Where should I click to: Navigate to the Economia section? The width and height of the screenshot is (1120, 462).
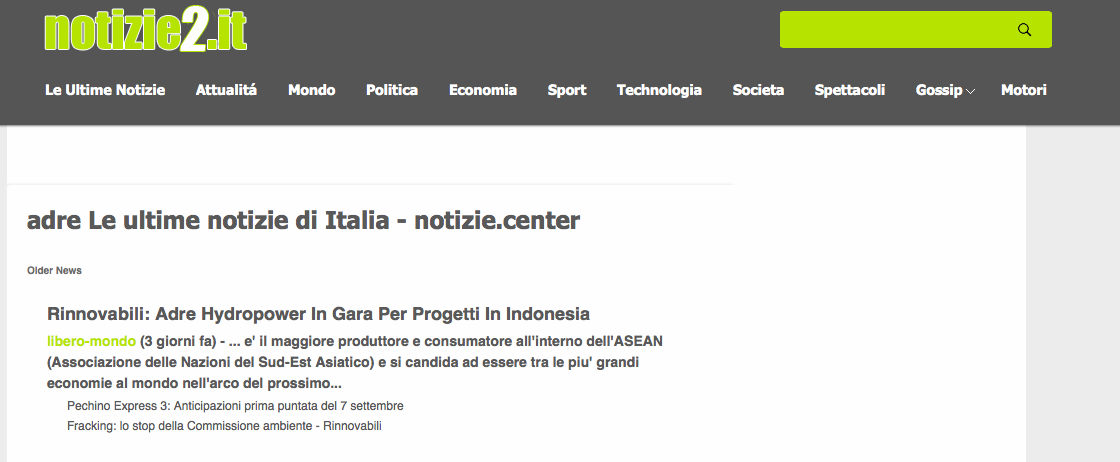[483, 90]
